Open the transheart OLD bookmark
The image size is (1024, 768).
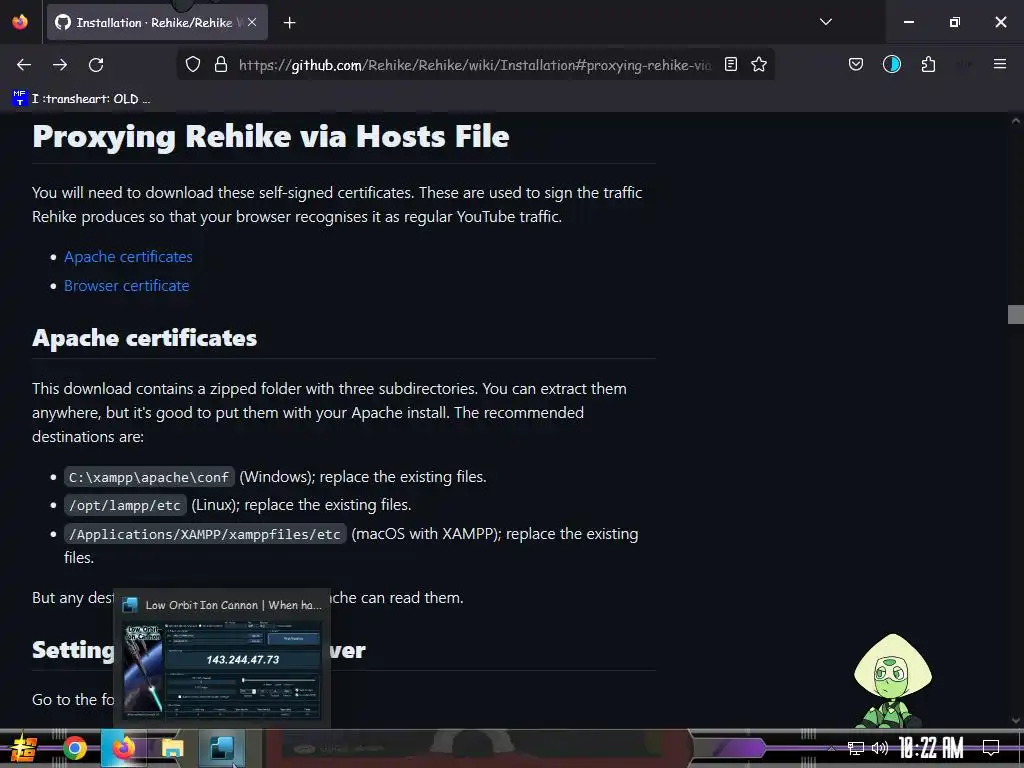pos(82,99)
